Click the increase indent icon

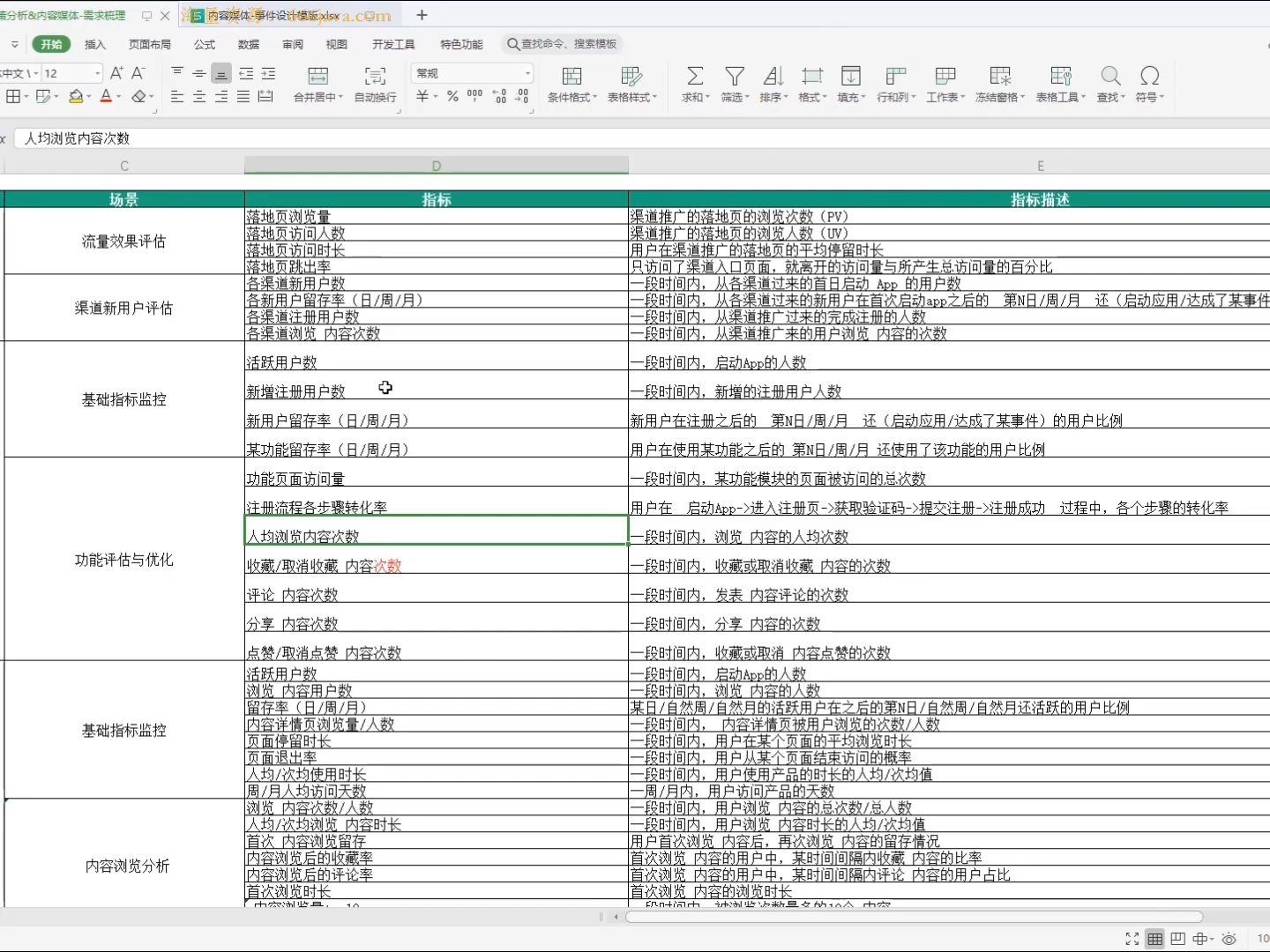268,73
